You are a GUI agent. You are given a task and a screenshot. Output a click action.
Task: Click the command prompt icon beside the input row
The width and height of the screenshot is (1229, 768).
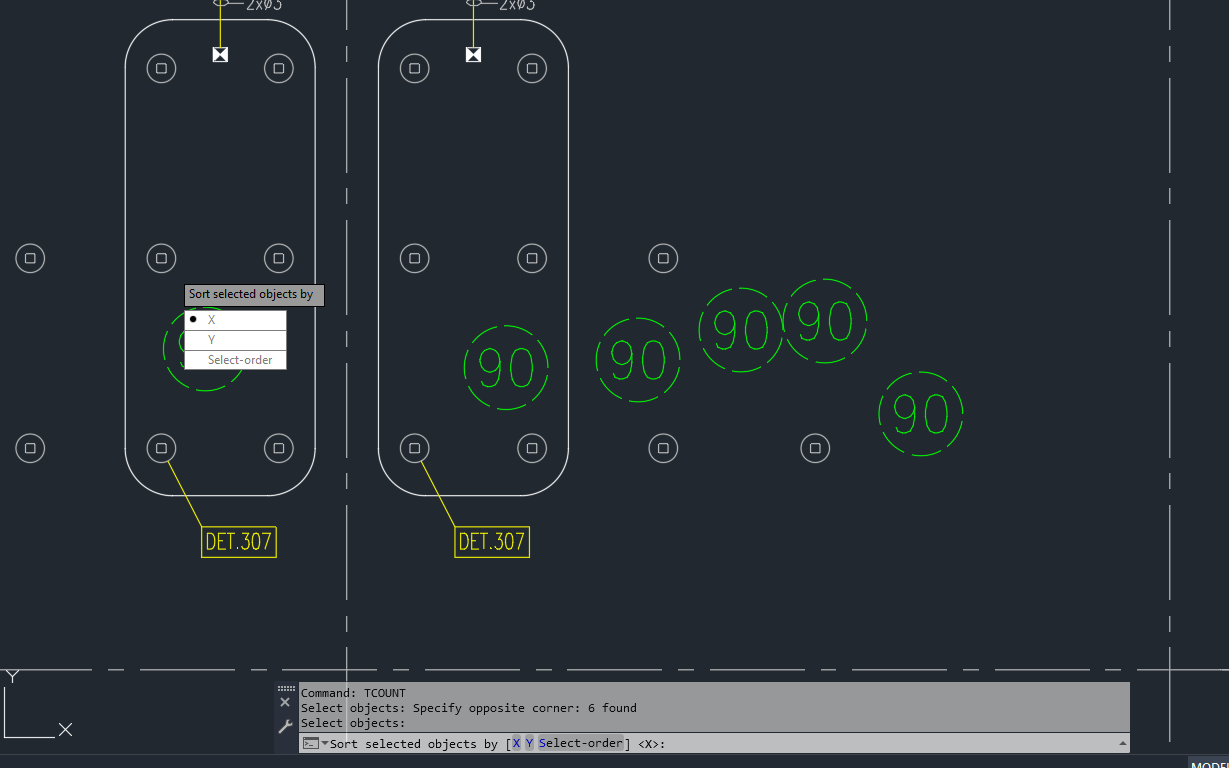click(x=310, y=743)
